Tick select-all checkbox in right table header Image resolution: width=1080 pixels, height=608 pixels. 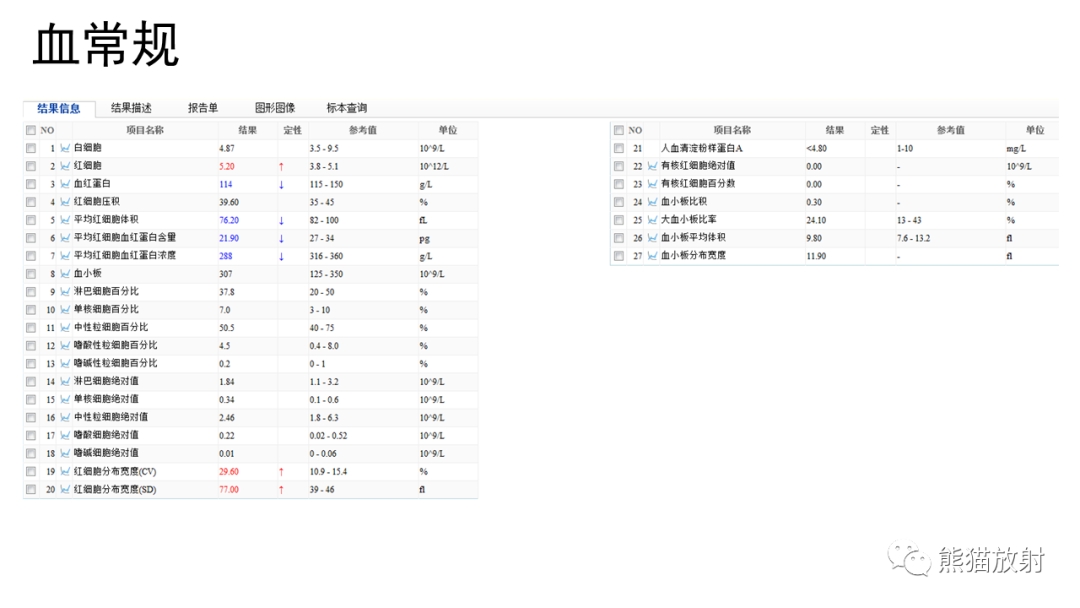click(619, 130)
